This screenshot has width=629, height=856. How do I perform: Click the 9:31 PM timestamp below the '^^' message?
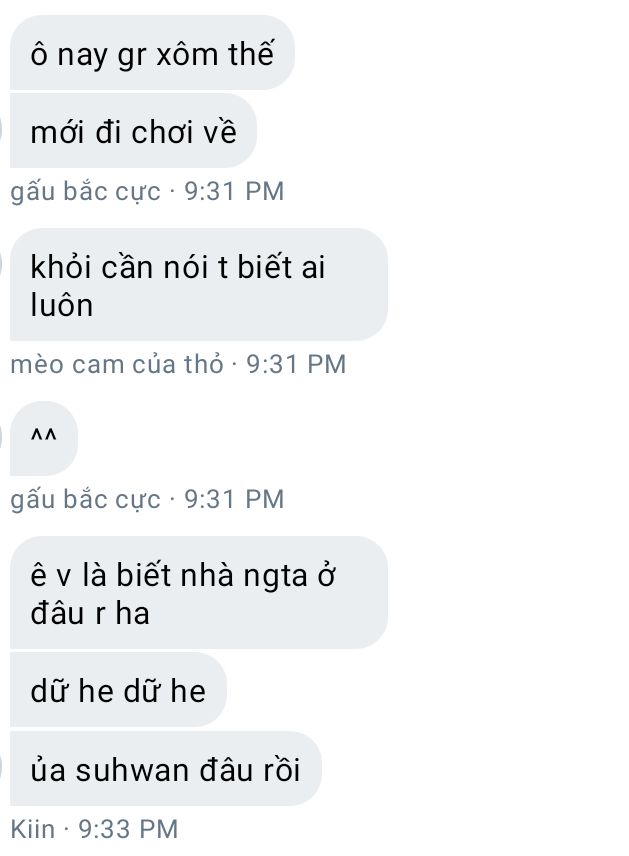click(234, 499)
